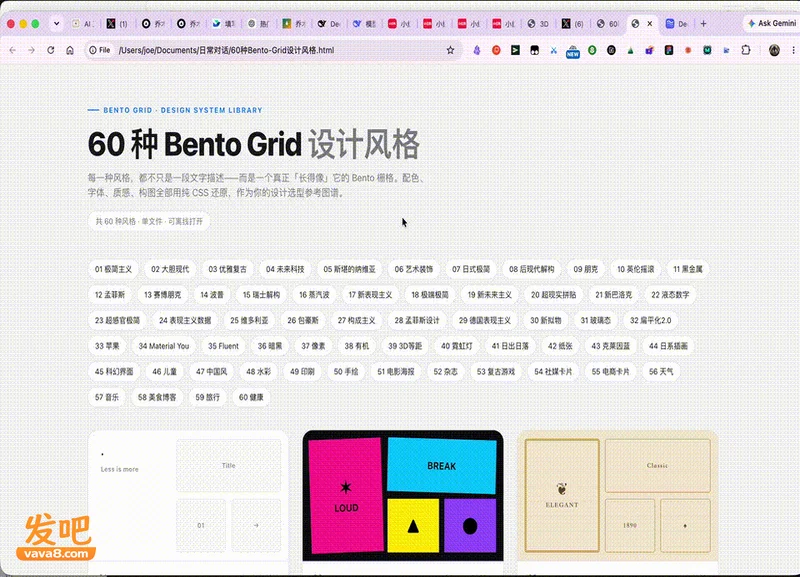Screen dimensions: 800x577
Task: Choose the 37 像素 chip
Action: coord(313,345)
